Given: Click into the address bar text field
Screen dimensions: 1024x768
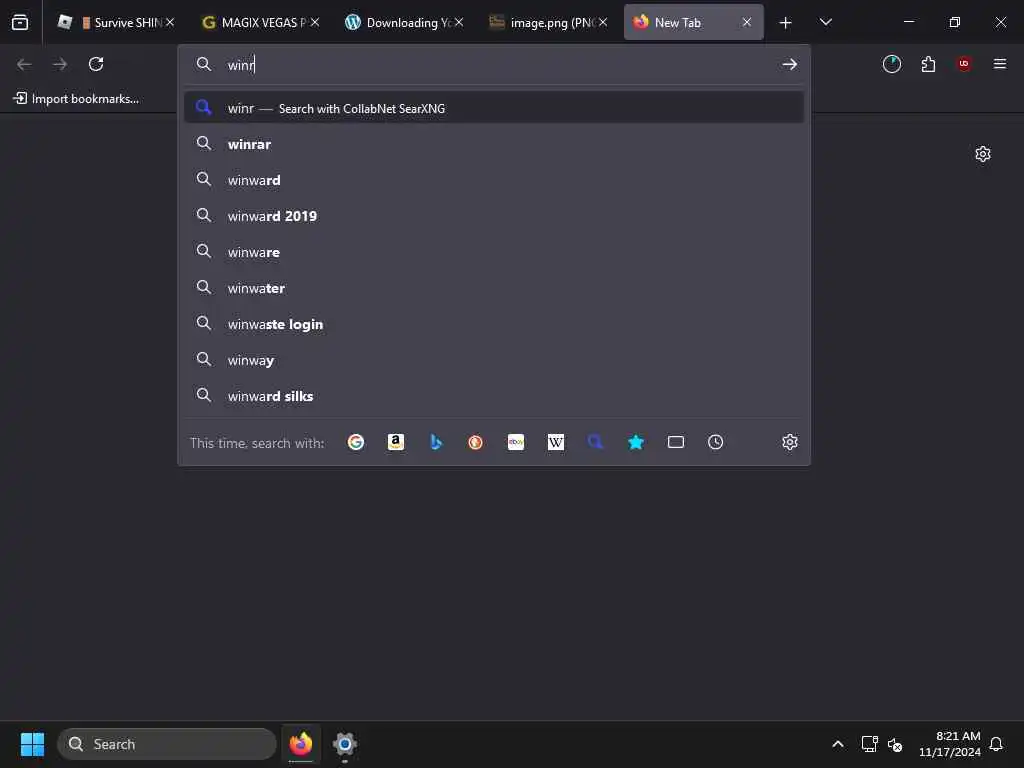Looking at the screenshot, I should coord(496,65).
